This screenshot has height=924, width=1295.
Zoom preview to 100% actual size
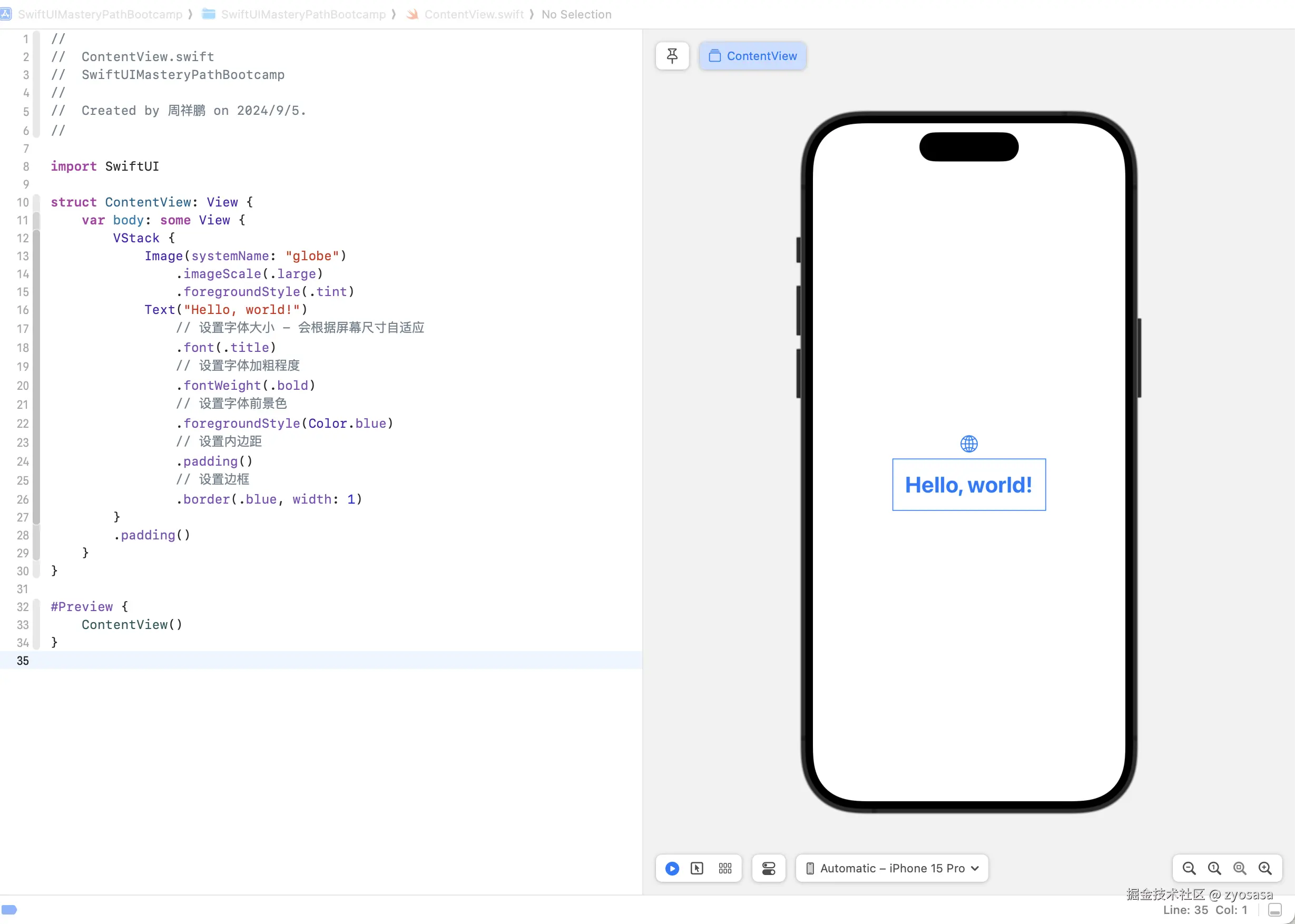point(1214,868)
